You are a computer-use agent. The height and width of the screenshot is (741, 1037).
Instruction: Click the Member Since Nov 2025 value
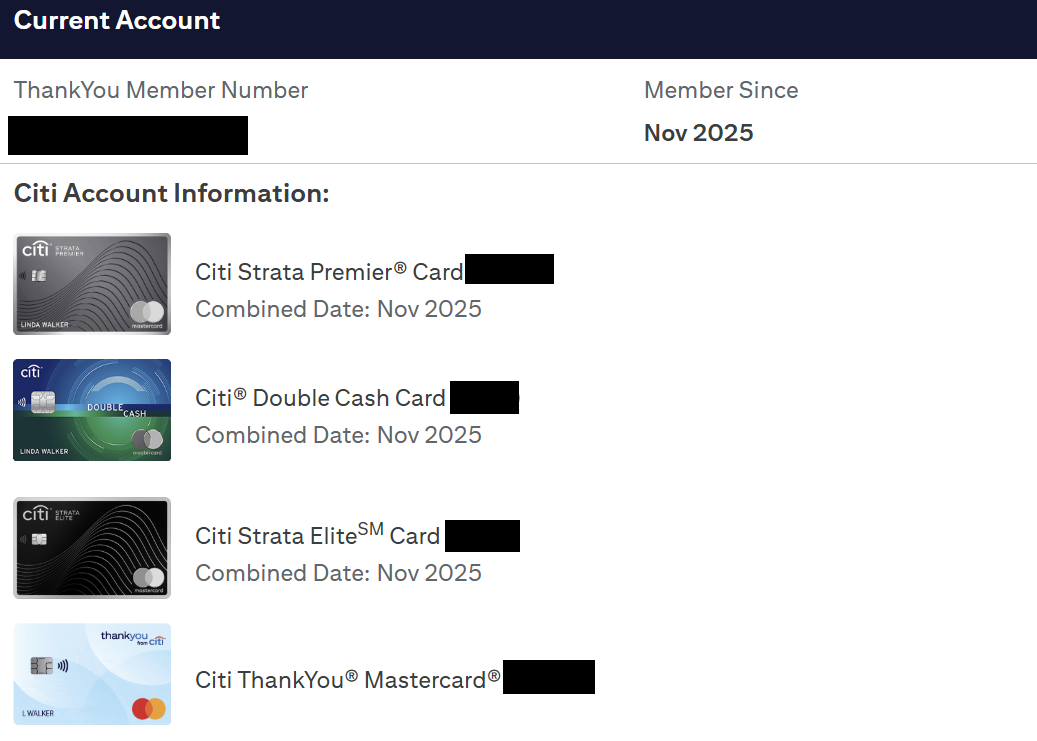pyautogui.click(x=698, y=133)
